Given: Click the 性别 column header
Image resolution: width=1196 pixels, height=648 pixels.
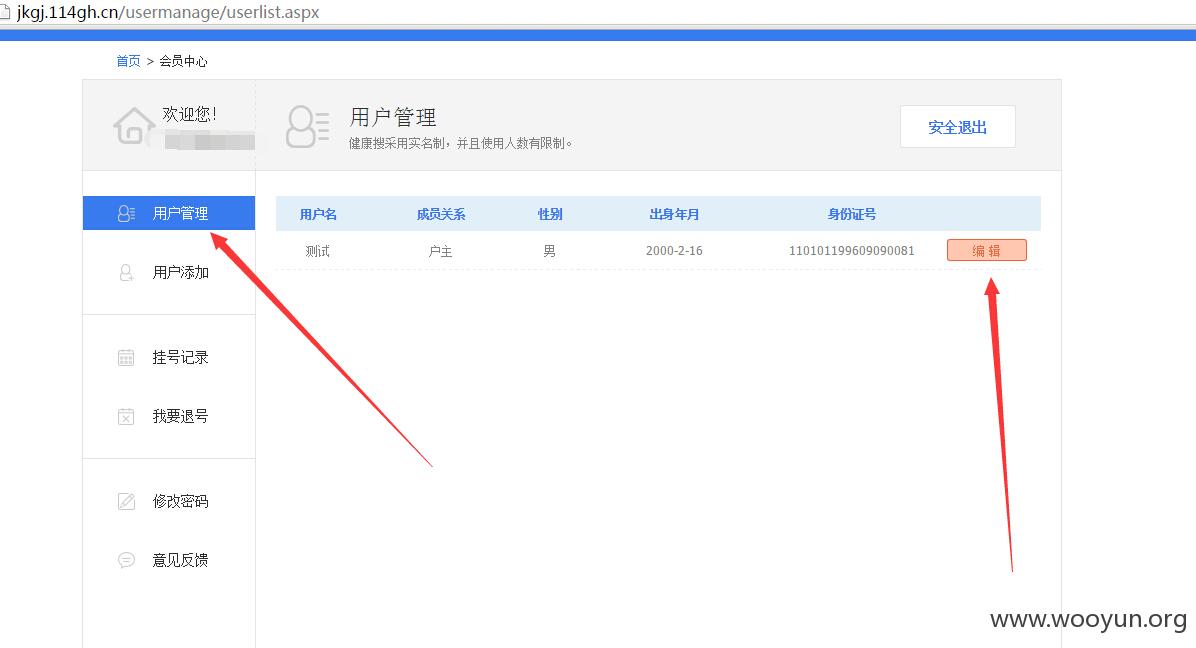Looking at the screenshot, I should coord(550,214).
